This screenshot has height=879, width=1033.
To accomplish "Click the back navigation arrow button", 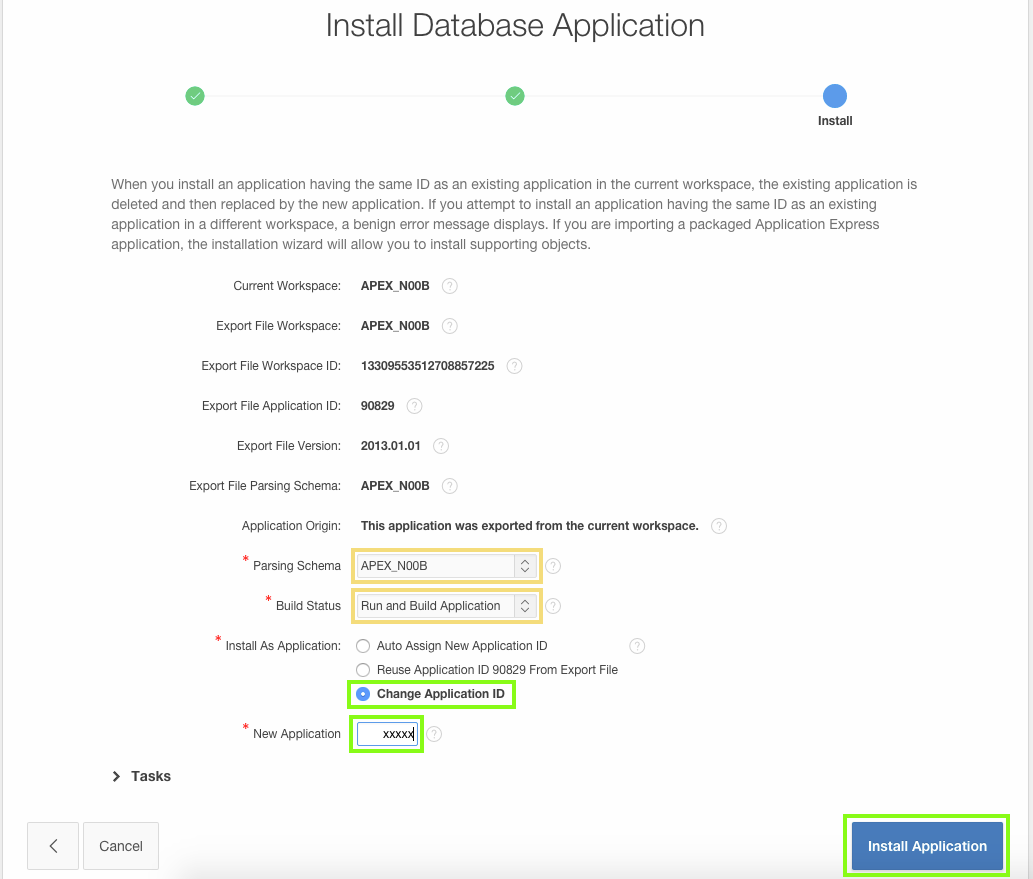I will point(52,845).
